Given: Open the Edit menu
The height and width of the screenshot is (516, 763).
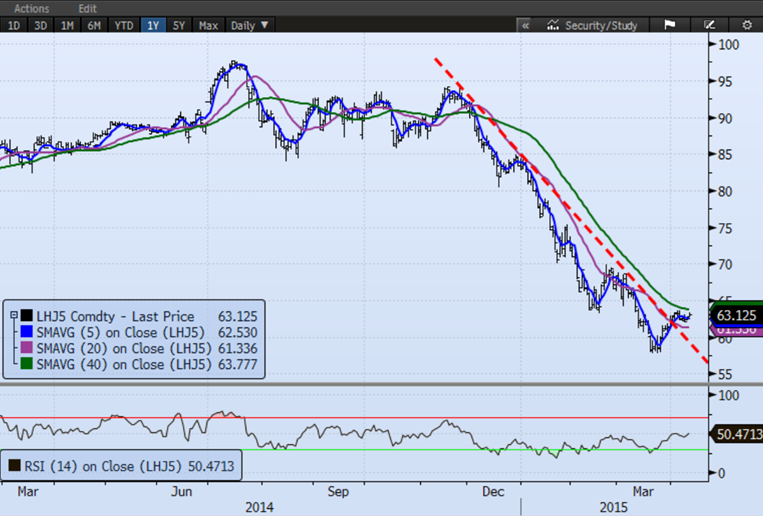Looking at the screenshot, I should [x=90, y=8].
